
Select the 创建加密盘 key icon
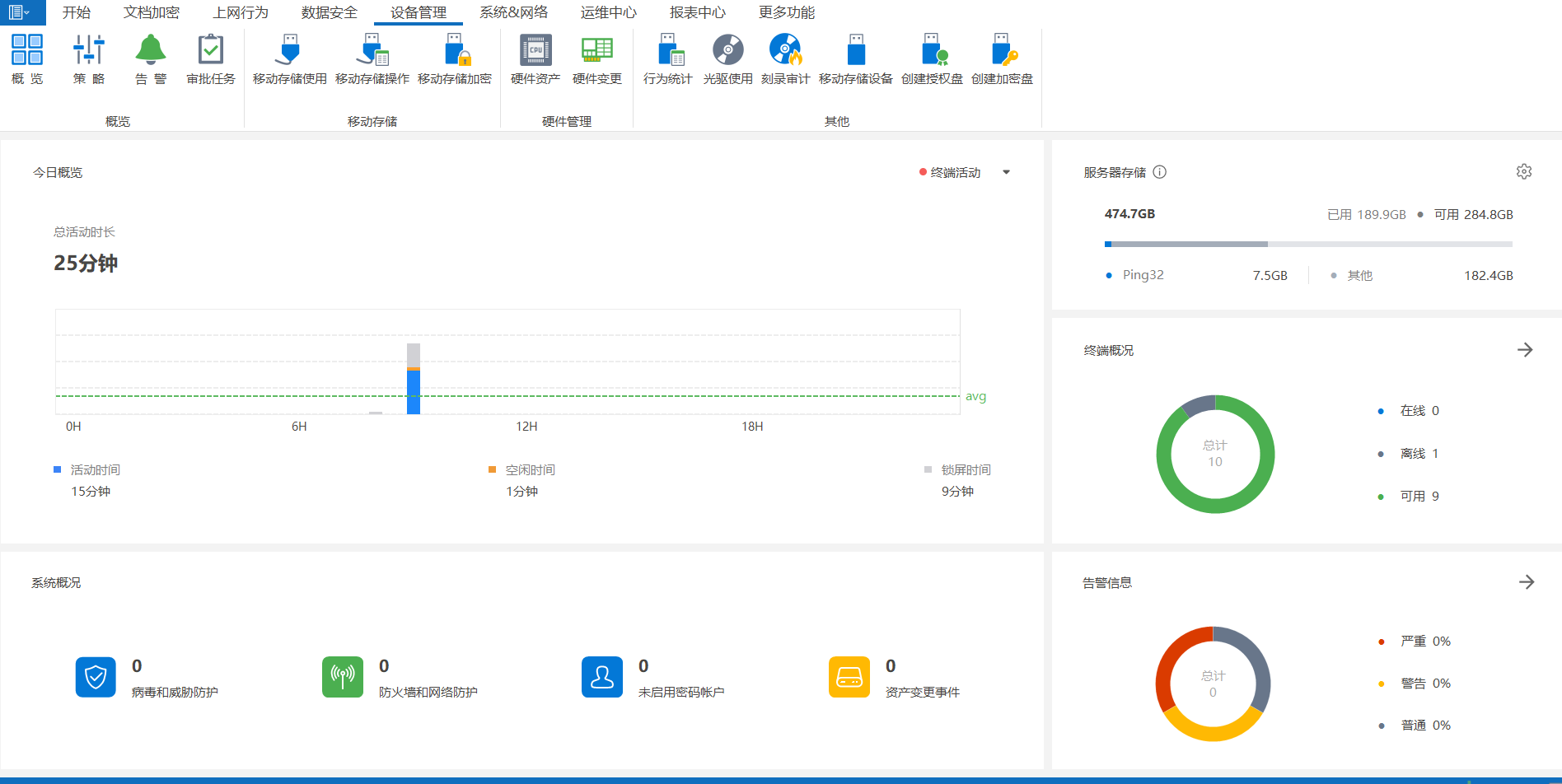point(1002,51)
